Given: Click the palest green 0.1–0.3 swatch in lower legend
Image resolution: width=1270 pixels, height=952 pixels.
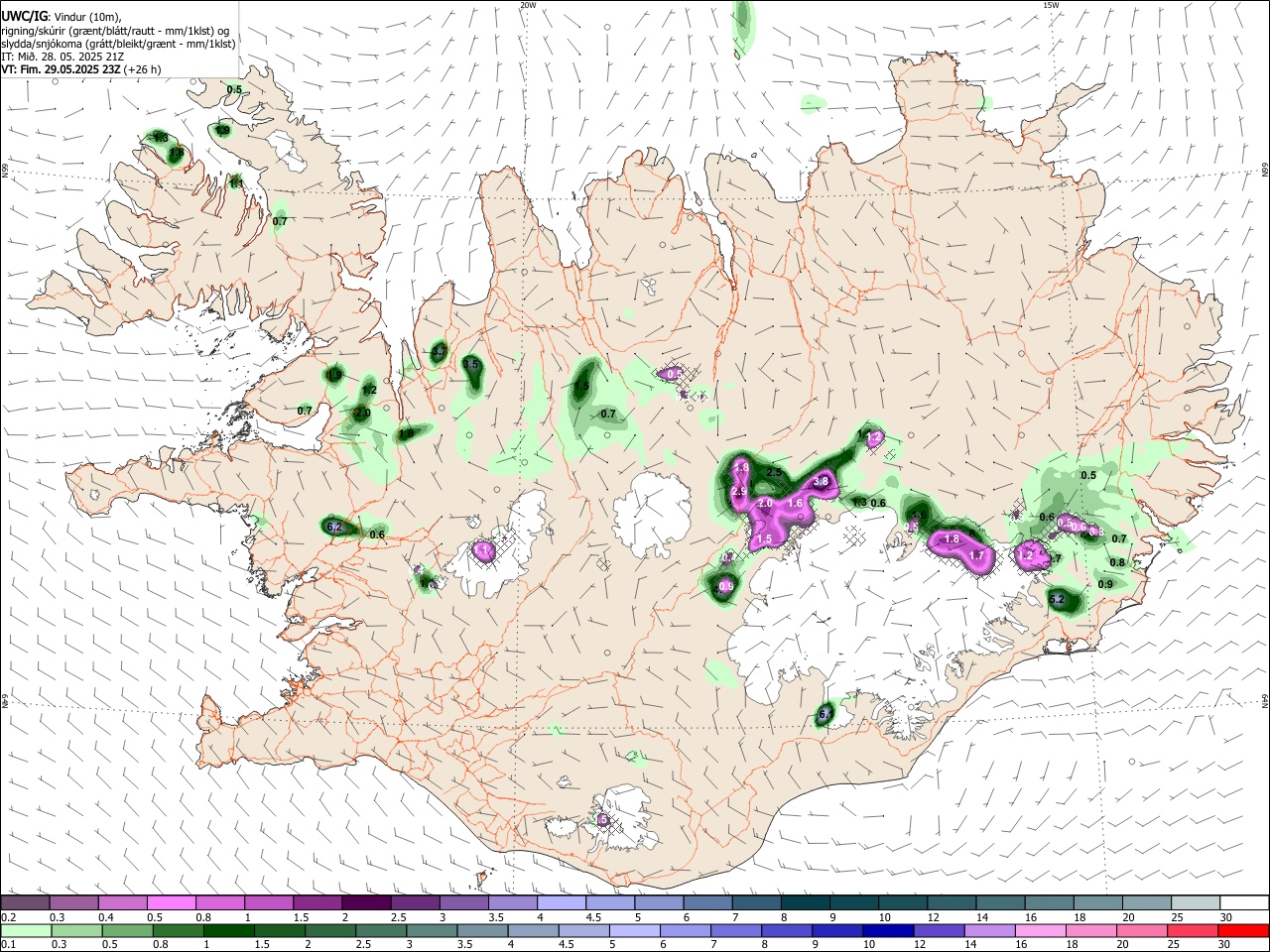Looking at the screenshot, I should tap(26, 931).
